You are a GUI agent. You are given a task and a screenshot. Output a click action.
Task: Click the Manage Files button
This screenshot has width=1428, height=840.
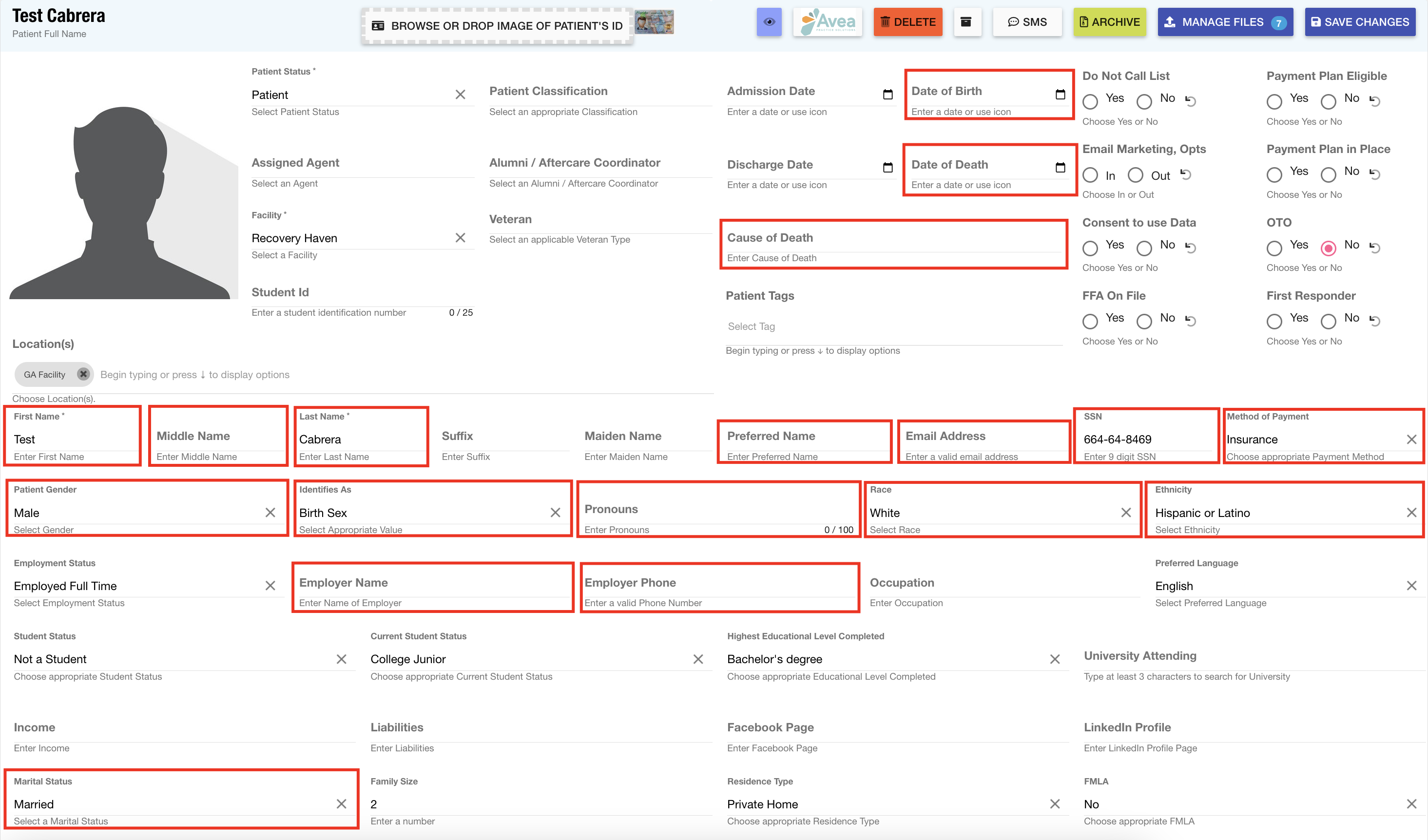(x=1225, y=22)
